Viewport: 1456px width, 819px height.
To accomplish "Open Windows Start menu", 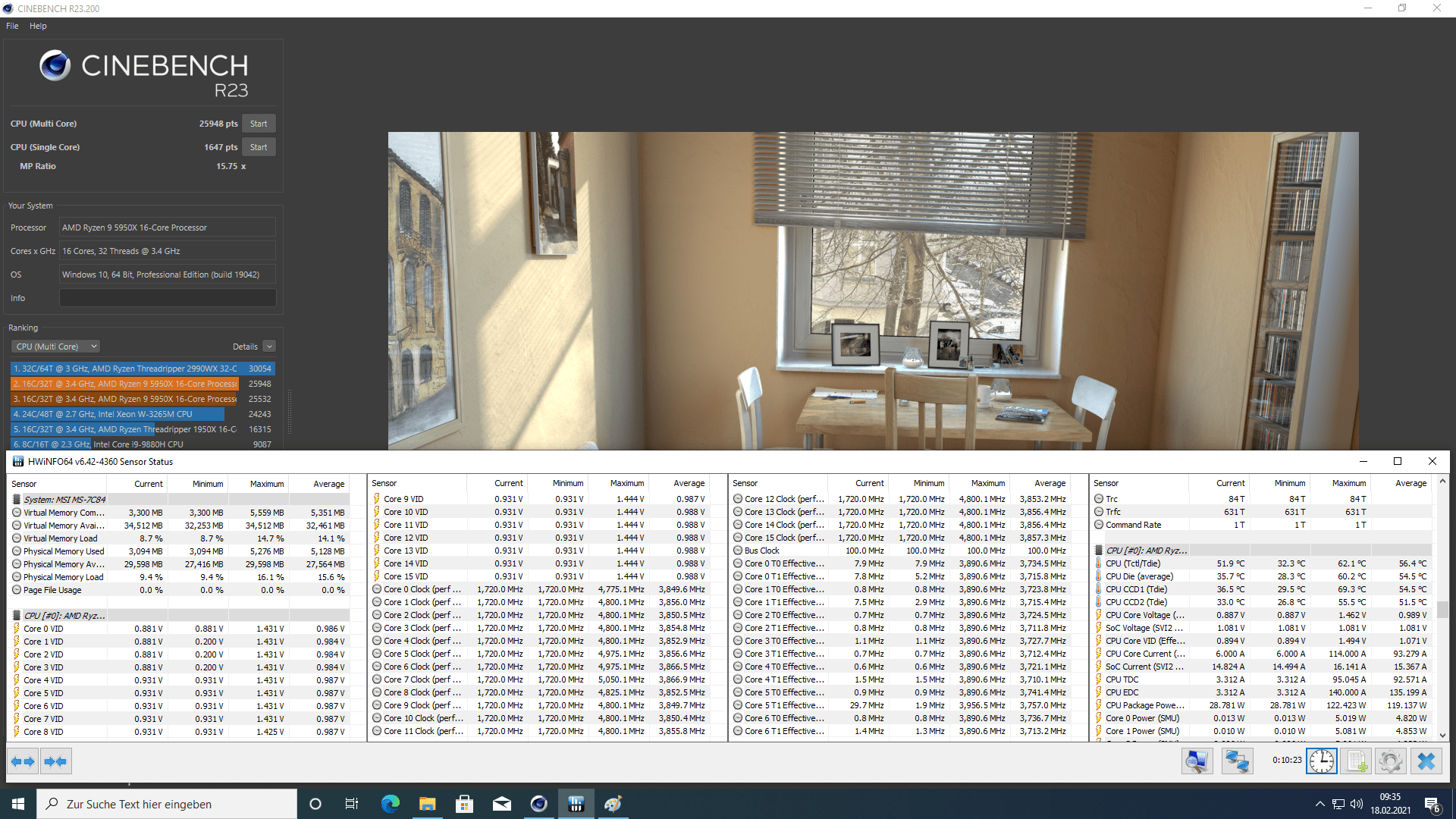I will coord(18,804).
